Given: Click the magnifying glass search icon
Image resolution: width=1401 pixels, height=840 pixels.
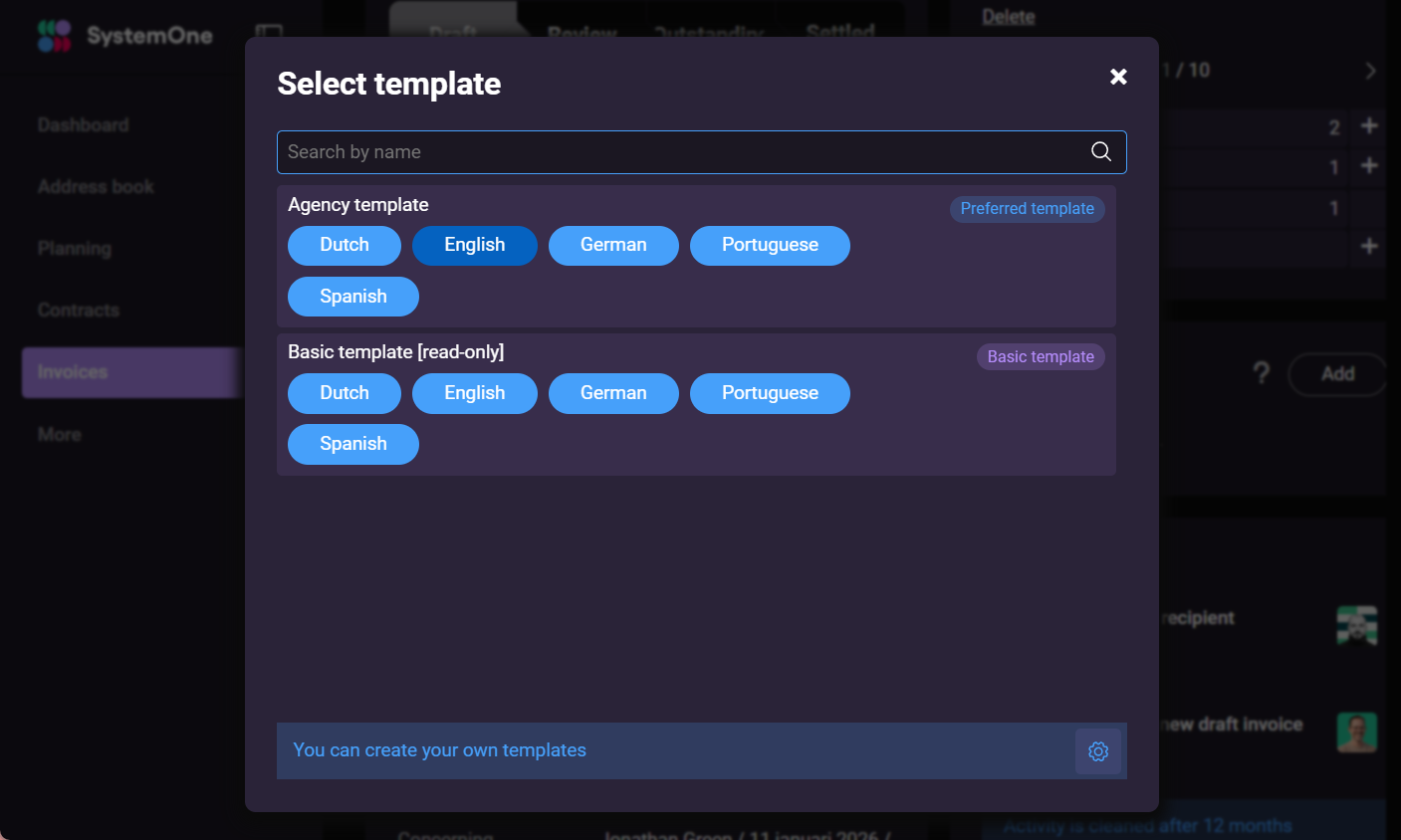Looking at the screenshot, I should (1100, 151).
